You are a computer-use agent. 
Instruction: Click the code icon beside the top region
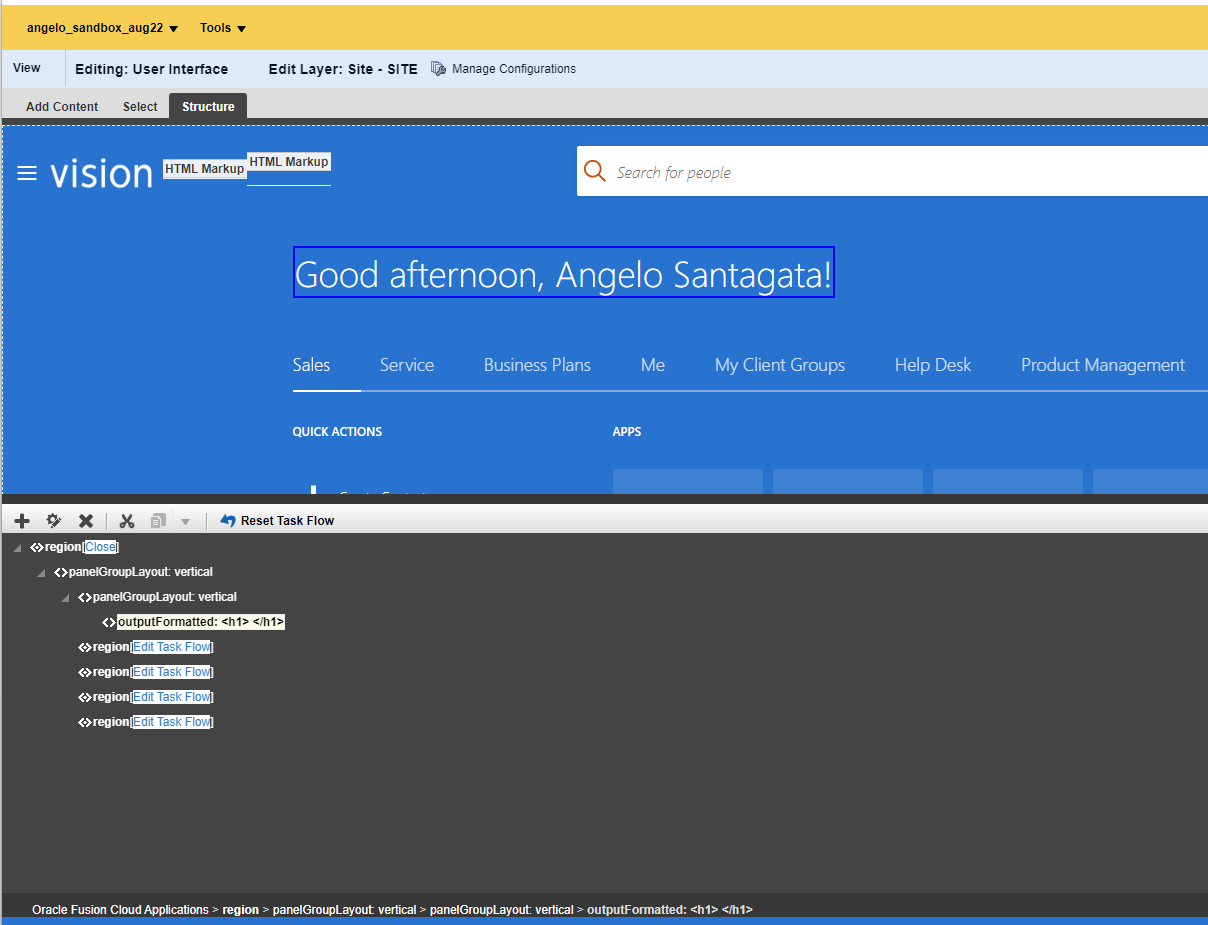coord(37,547)
